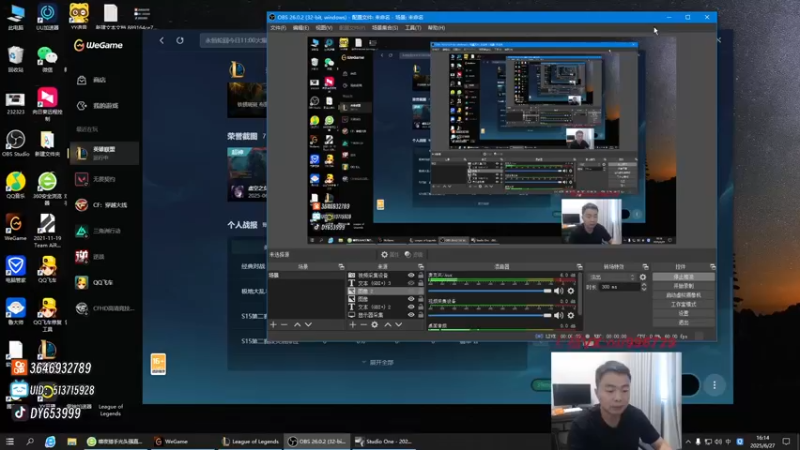The height and width of the screenshot is (450, 800).
Task: Open the 360 browser desktop shortcut
Action: pos(47,188)
